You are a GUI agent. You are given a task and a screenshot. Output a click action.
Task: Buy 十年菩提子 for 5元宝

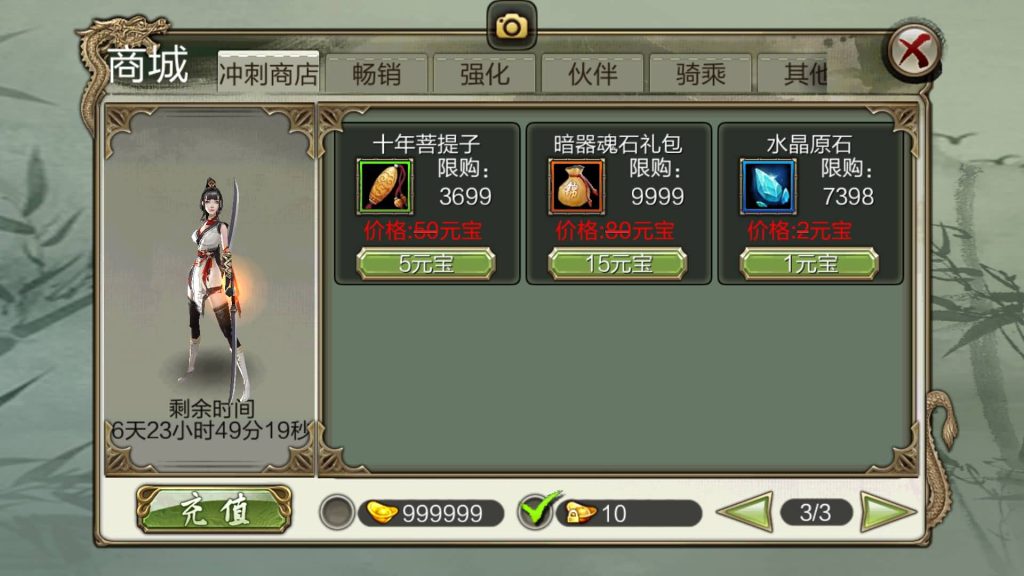coord(426,264)
